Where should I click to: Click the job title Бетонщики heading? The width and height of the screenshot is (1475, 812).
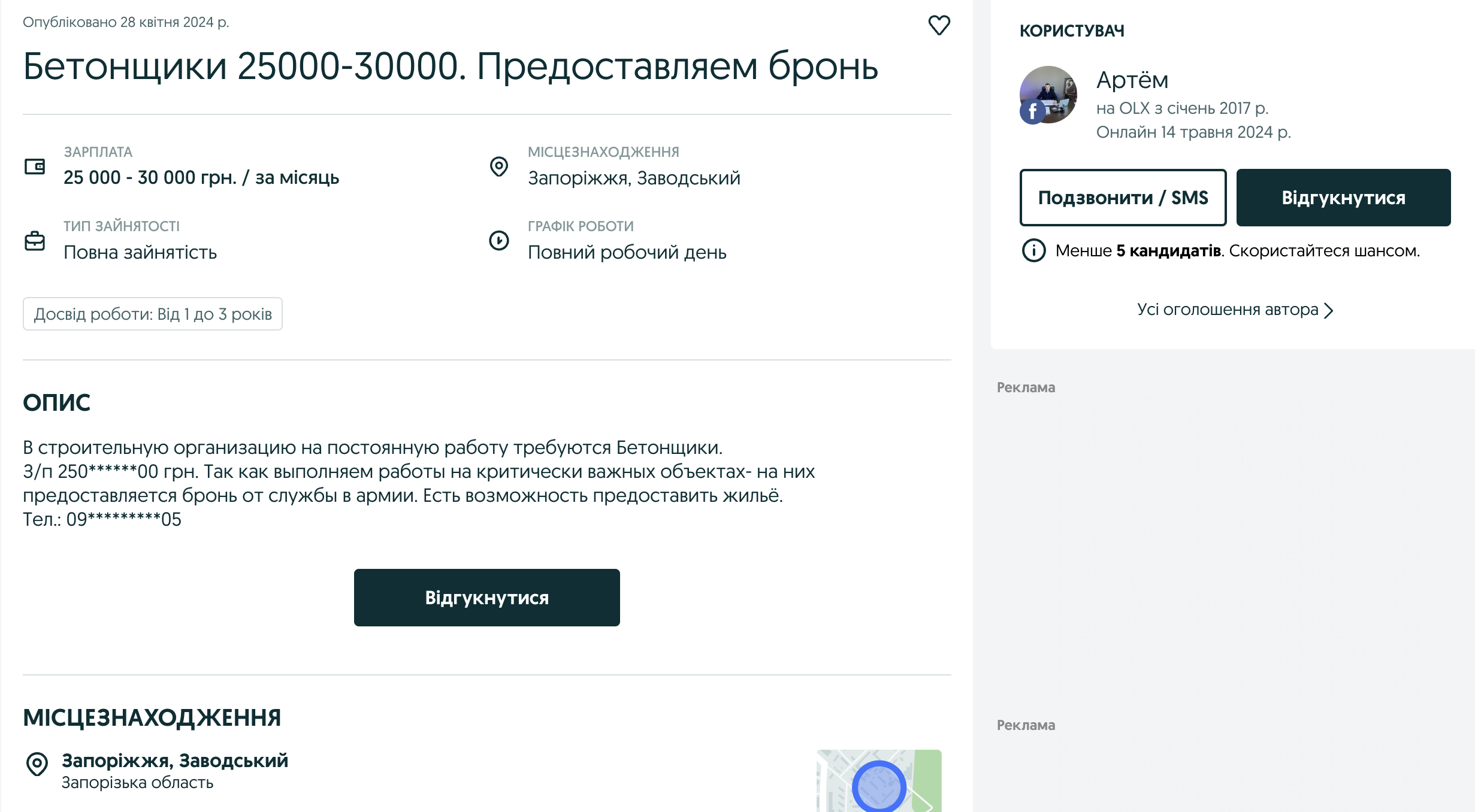451,66
